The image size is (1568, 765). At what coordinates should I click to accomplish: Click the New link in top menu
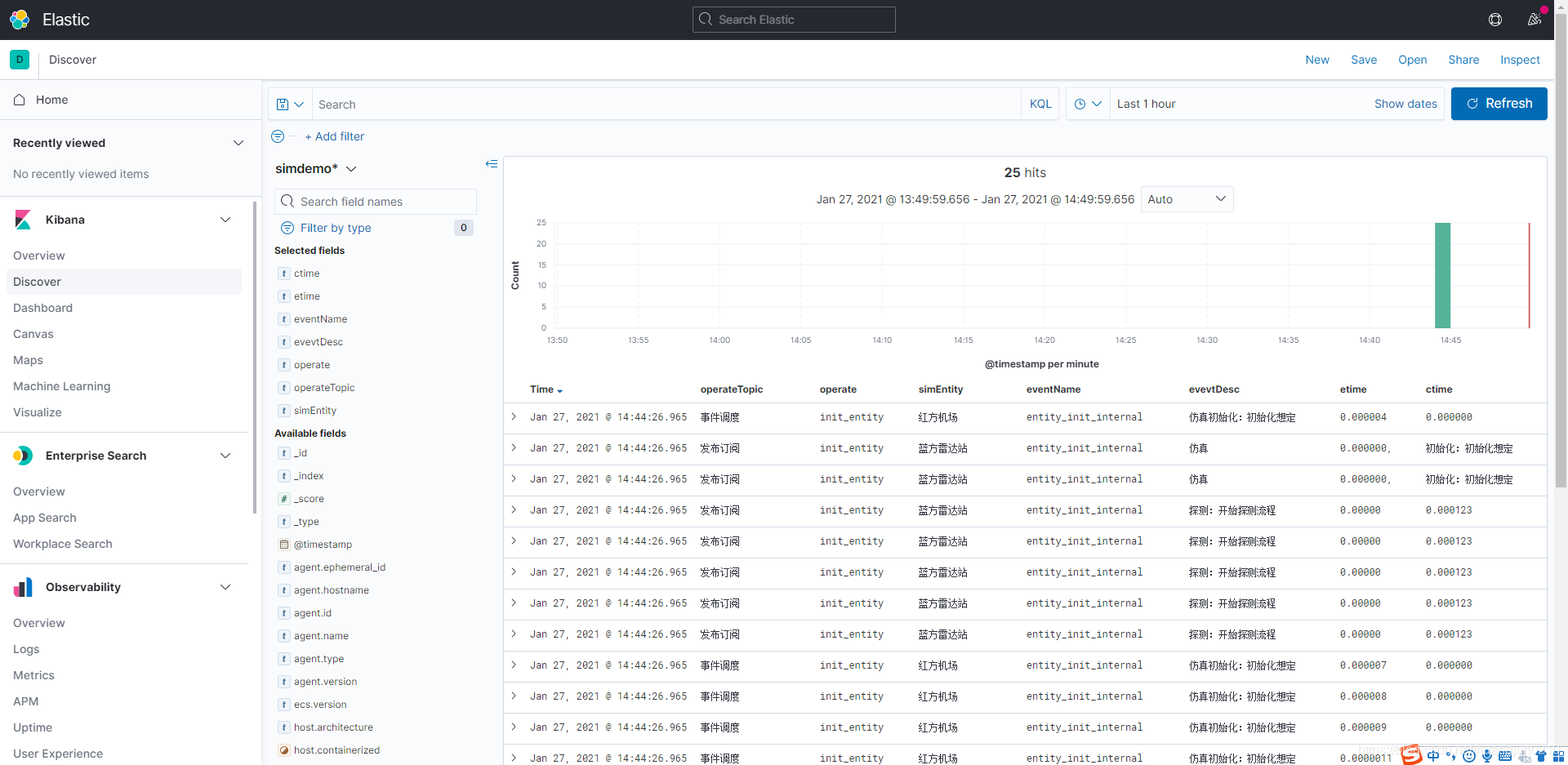click(x=1317, y=60)
